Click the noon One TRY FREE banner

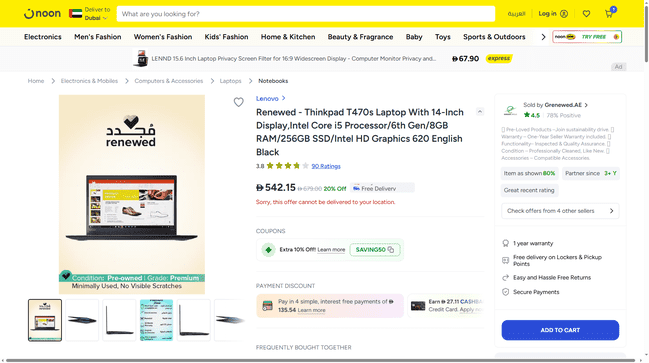coord(587,37)
